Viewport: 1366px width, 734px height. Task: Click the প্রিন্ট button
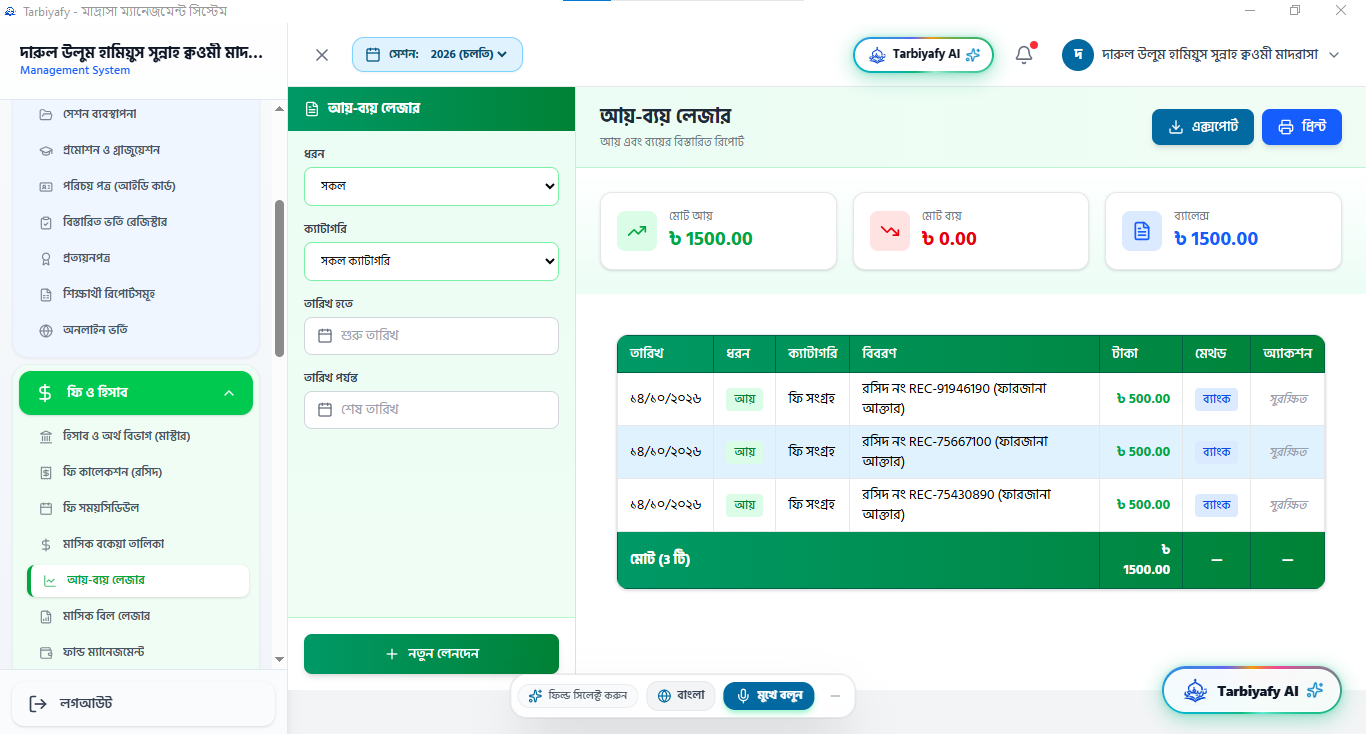point(1302,127)
